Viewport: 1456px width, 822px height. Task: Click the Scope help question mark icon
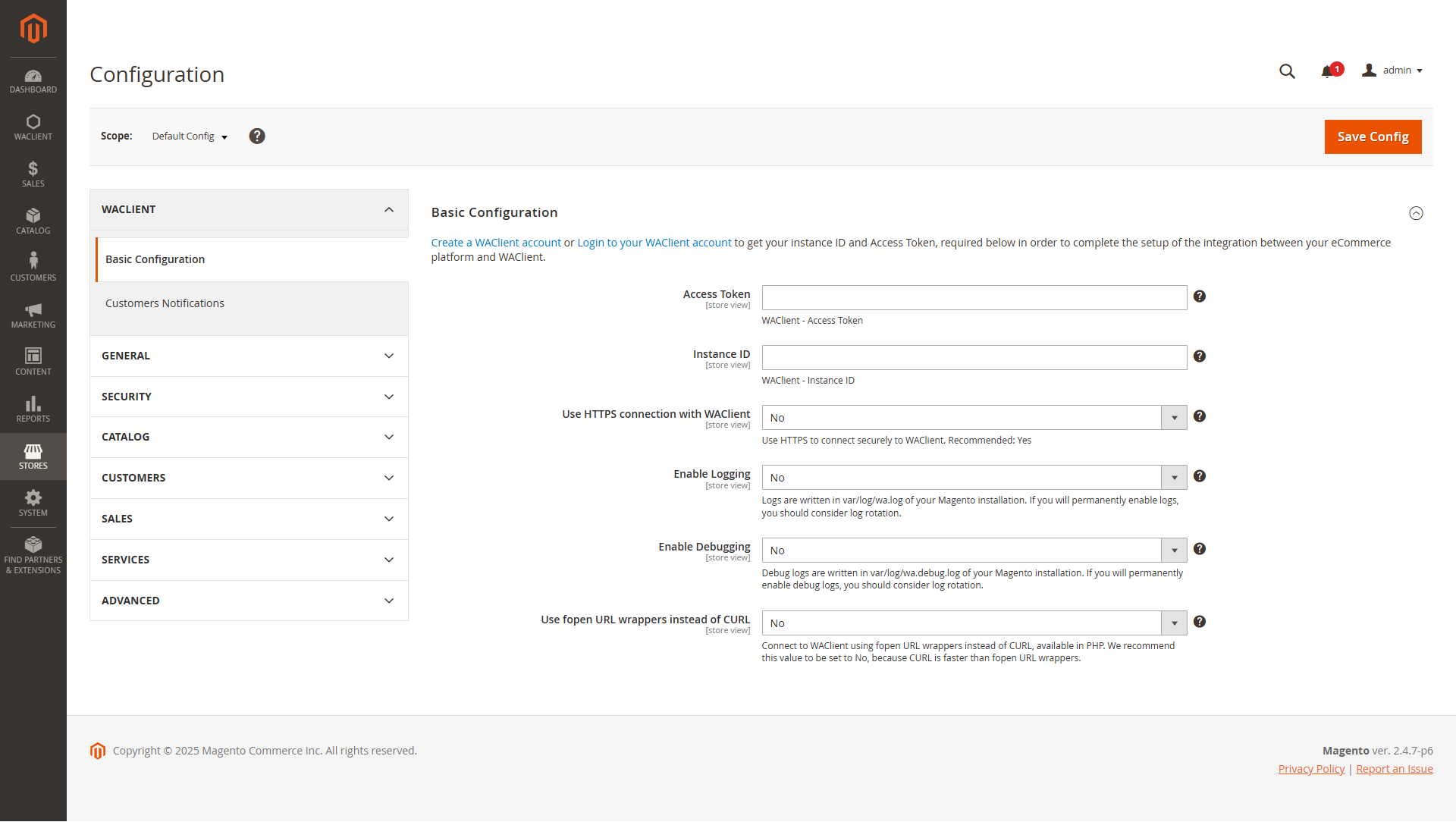257,136
